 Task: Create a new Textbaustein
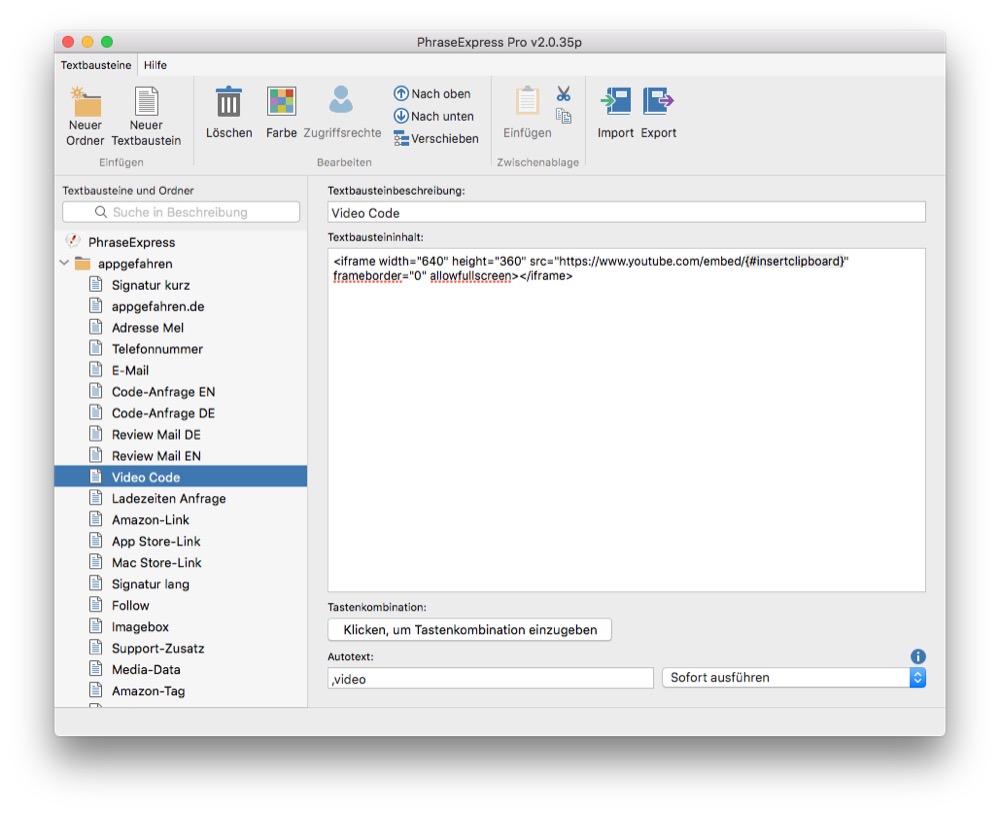(x=146, y=102)
